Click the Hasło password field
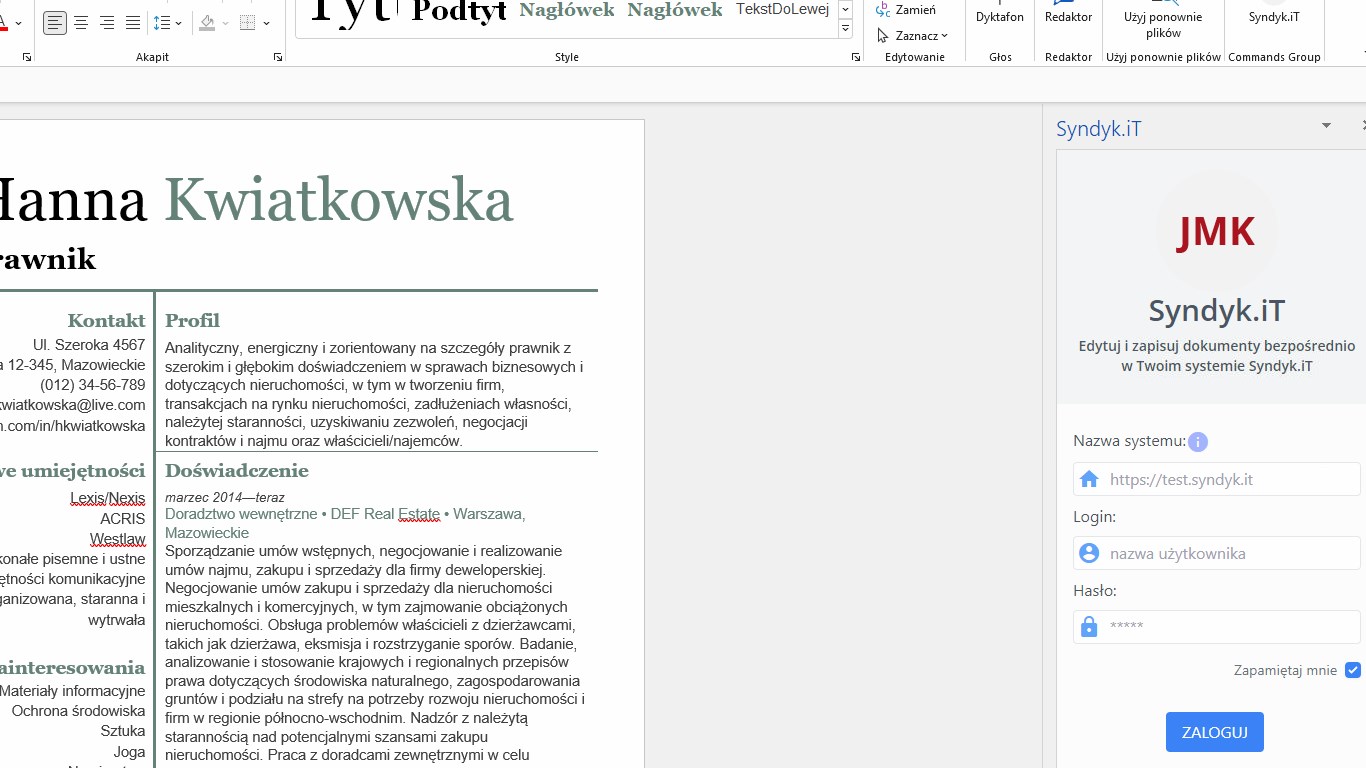Screen dimensions: 1366x768 1217,627
